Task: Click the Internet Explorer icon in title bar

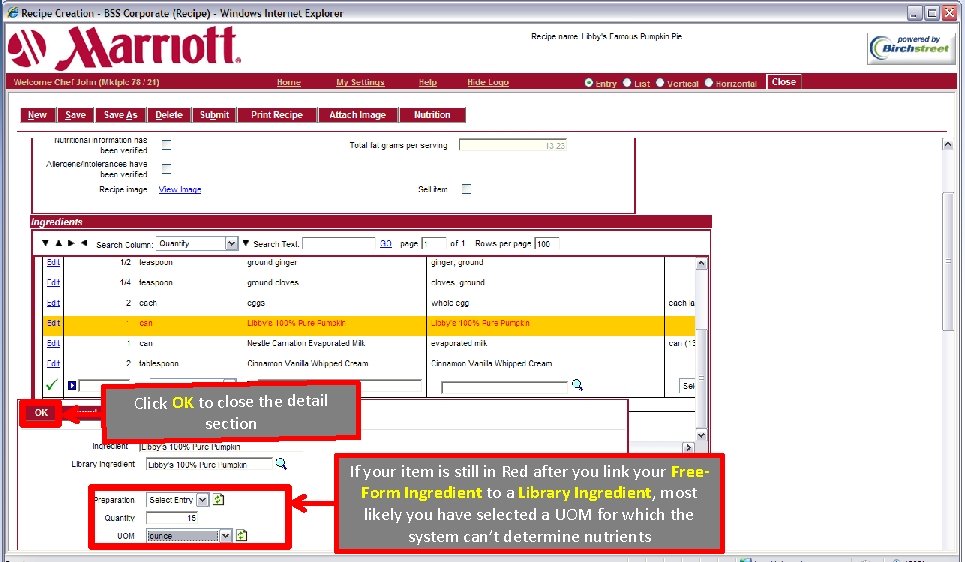Action: click(x=12, y=12)
